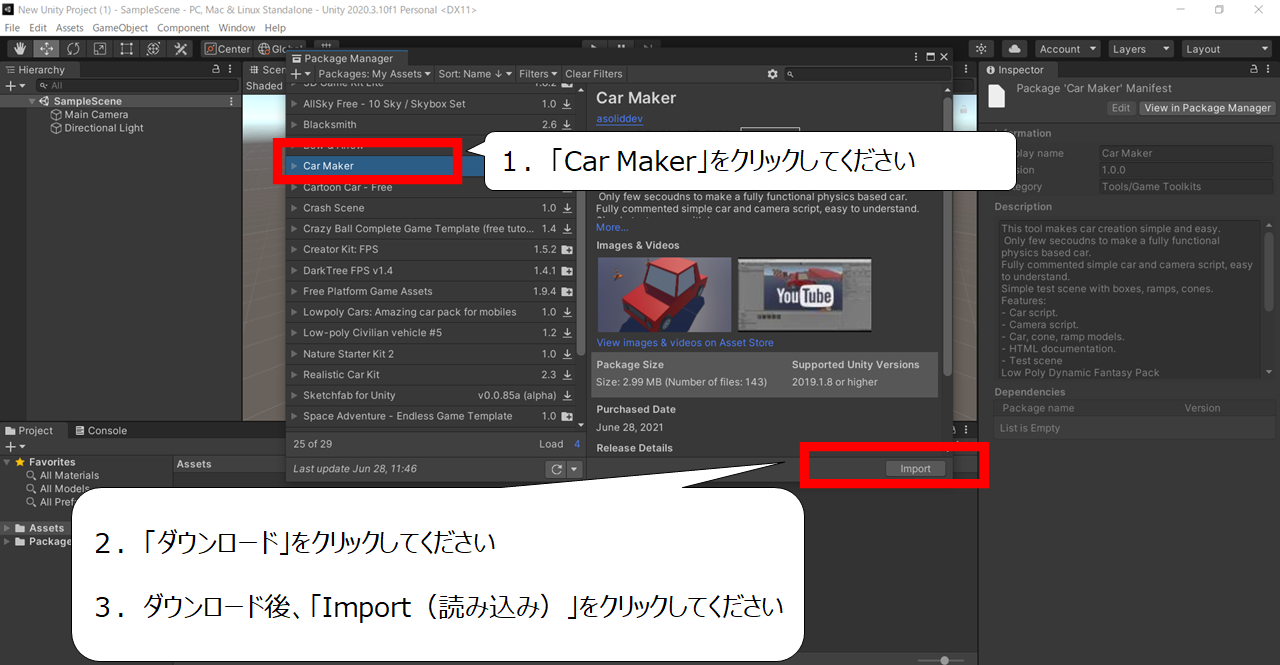Open Package Manager settings gear
This screenshot has width=1280, height=665.
click(x=772, y=74)
